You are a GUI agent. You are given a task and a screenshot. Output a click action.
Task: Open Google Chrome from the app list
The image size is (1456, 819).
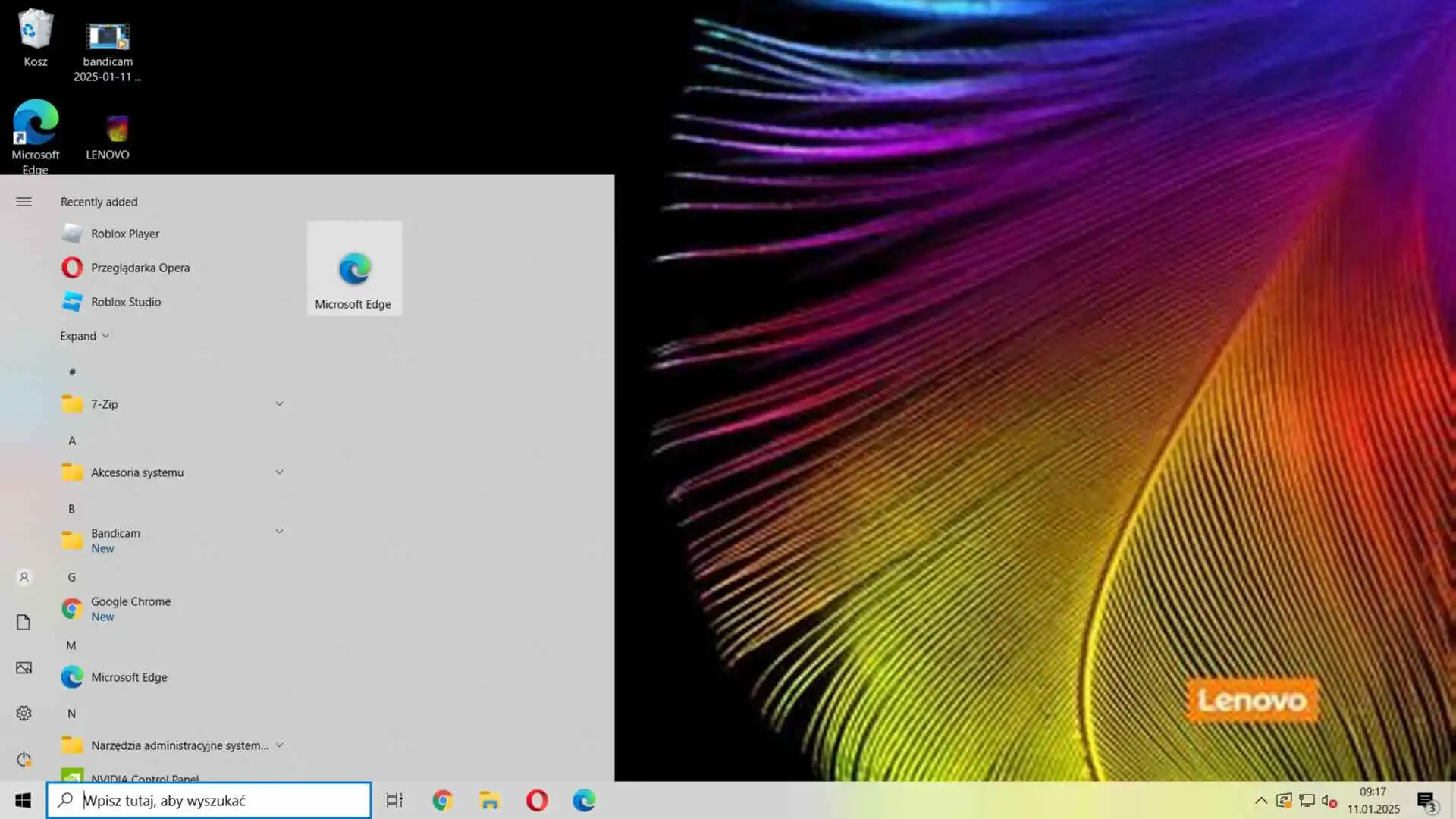click(x=130, y=602)
